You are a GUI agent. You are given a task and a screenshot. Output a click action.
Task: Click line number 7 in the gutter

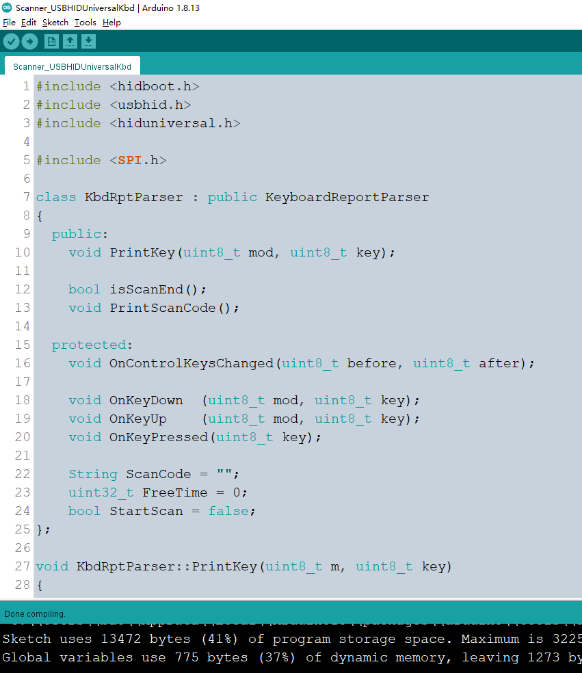click(26, 197)
